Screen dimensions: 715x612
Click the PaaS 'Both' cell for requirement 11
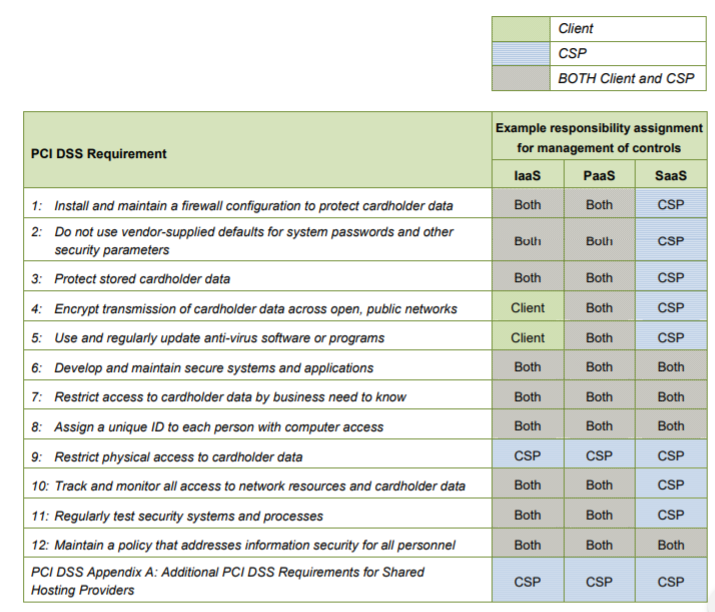coord(599,515)
